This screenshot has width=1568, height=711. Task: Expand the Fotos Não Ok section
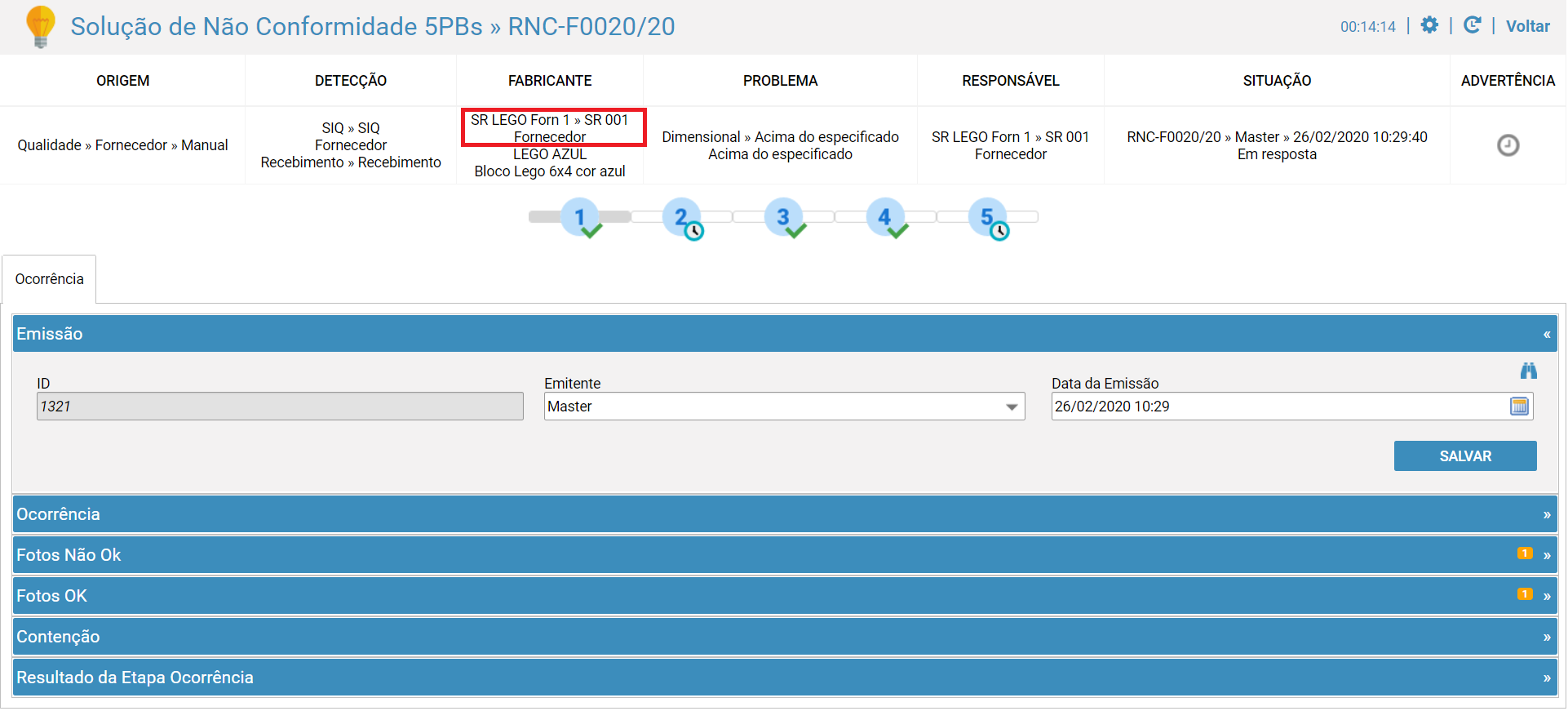785,555
